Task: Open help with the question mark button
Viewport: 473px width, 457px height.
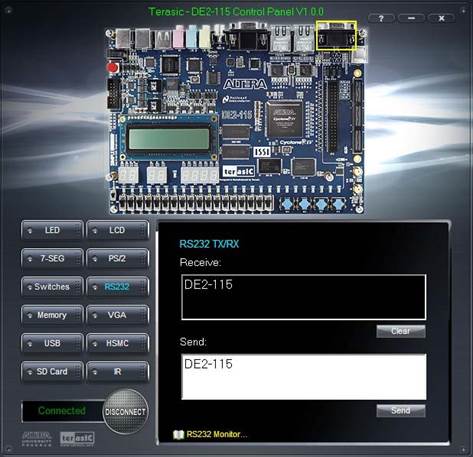Action: point(381,18)
